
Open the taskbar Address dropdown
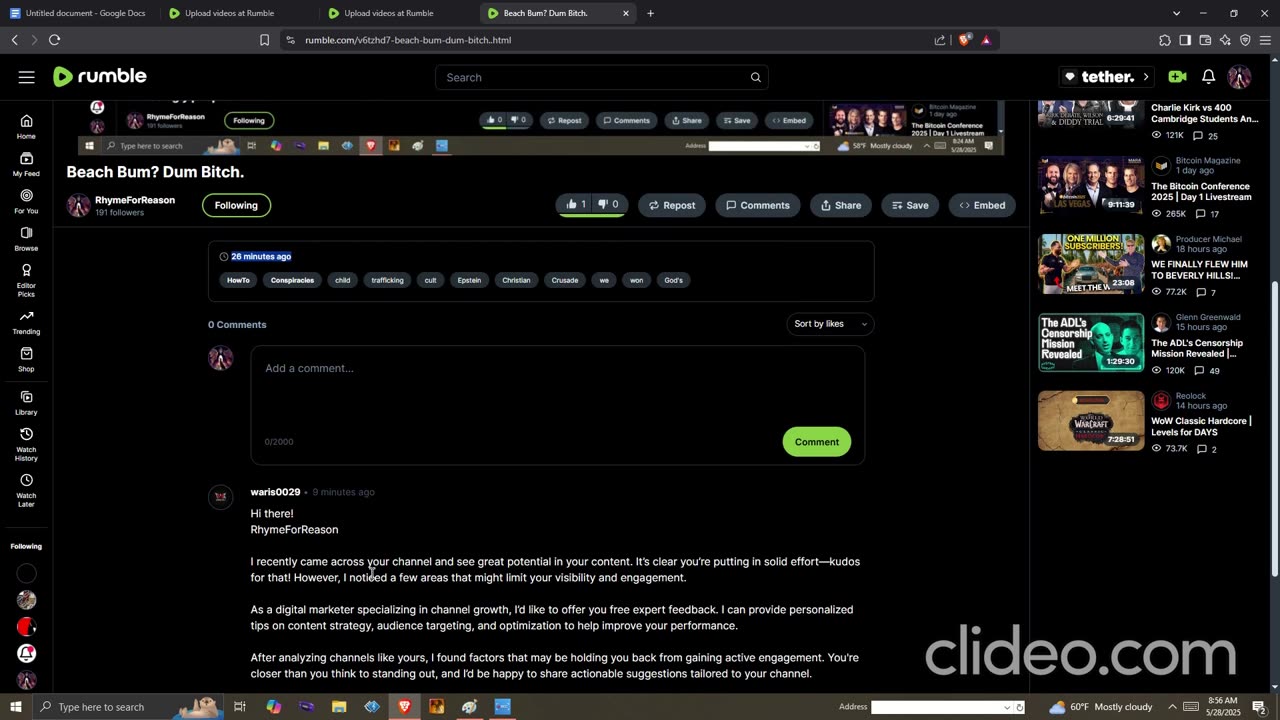pos(1007,707)
